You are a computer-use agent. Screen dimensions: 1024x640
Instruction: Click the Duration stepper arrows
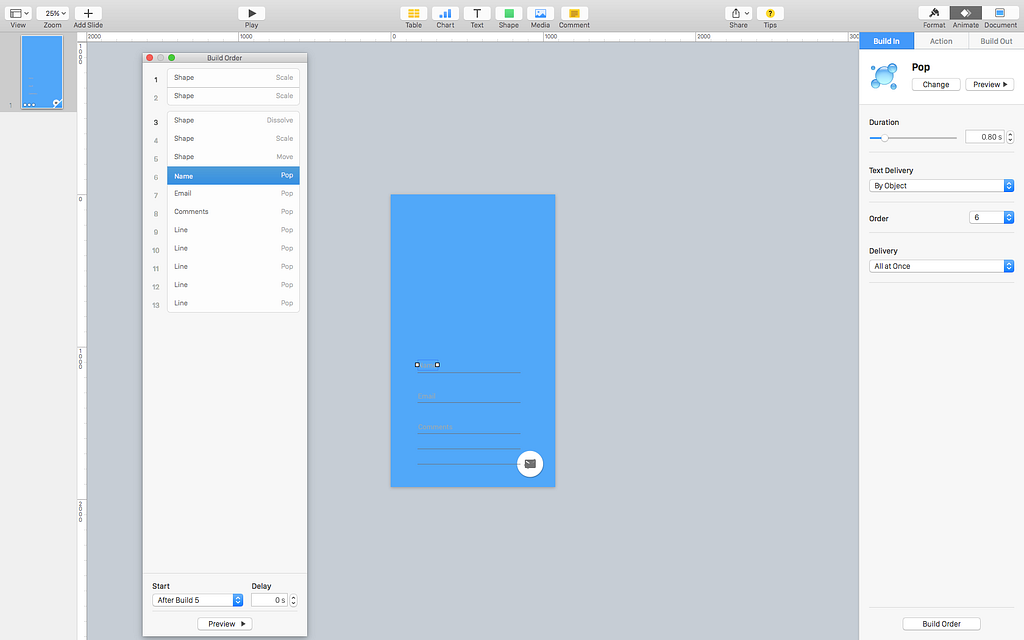pyautogui.click(x=1010, y=137)
